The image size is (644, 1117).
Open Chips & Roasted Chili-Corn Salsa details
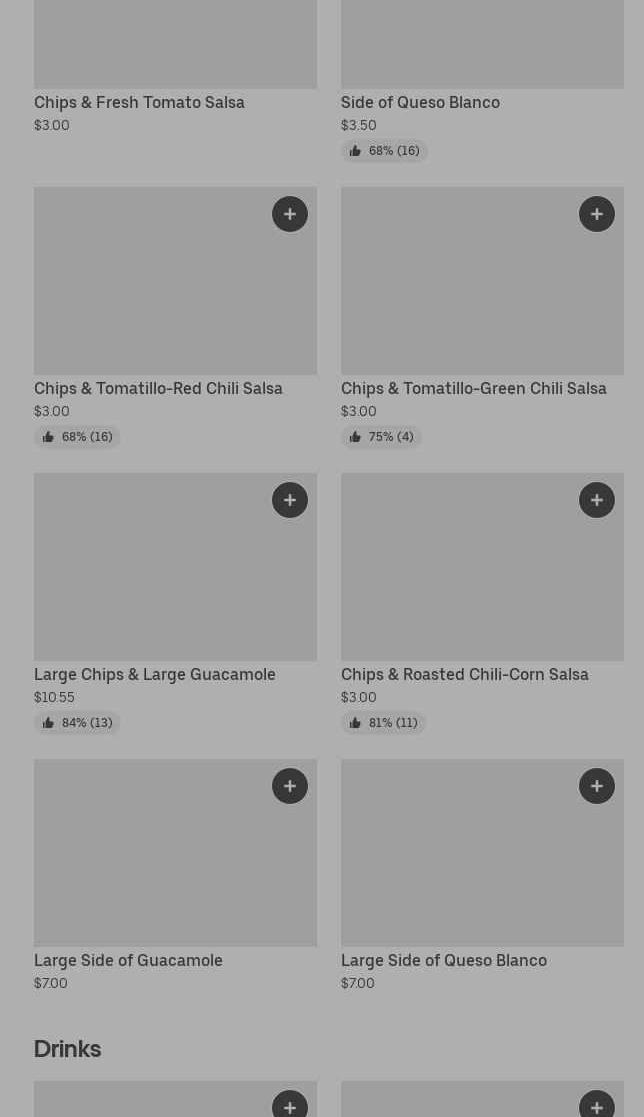coord(464,674)
